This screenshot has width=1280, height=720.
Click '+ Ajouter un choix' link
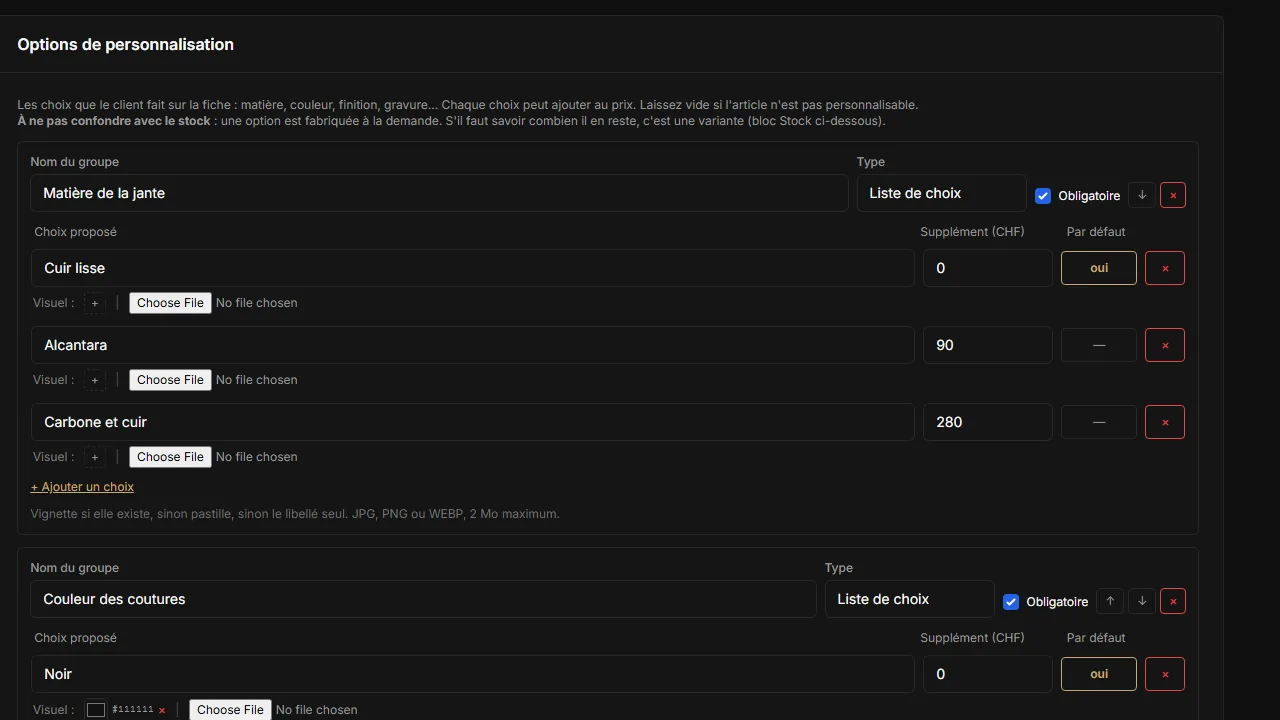[x=82, y=487]
